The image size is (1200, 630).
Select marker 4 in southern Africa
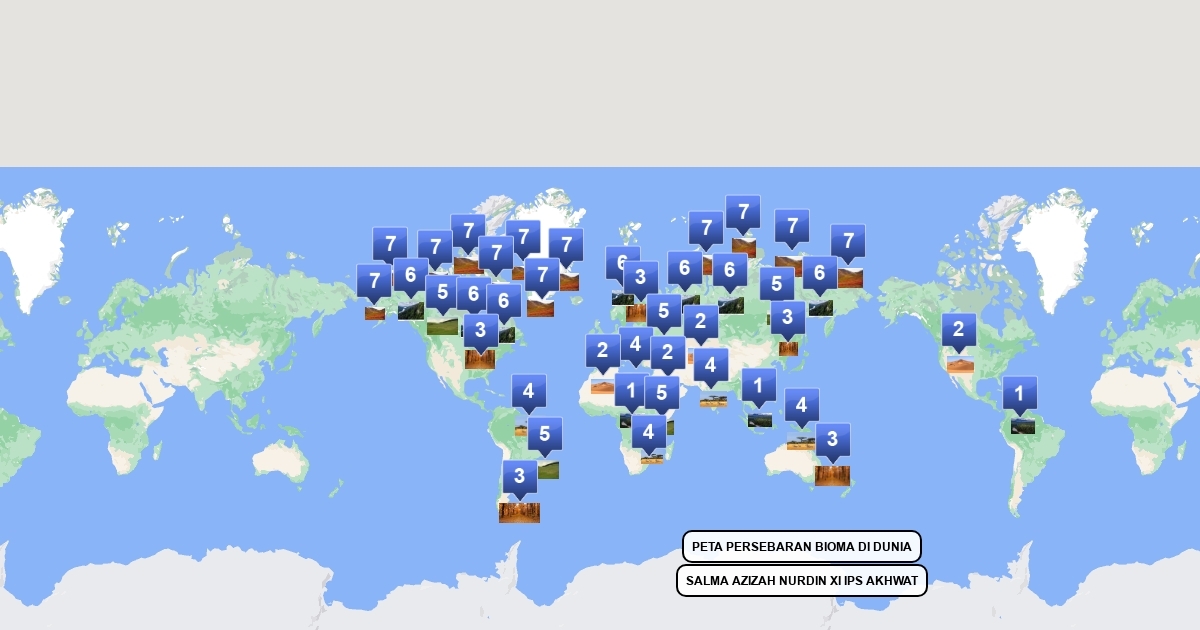tap(649, 433)
